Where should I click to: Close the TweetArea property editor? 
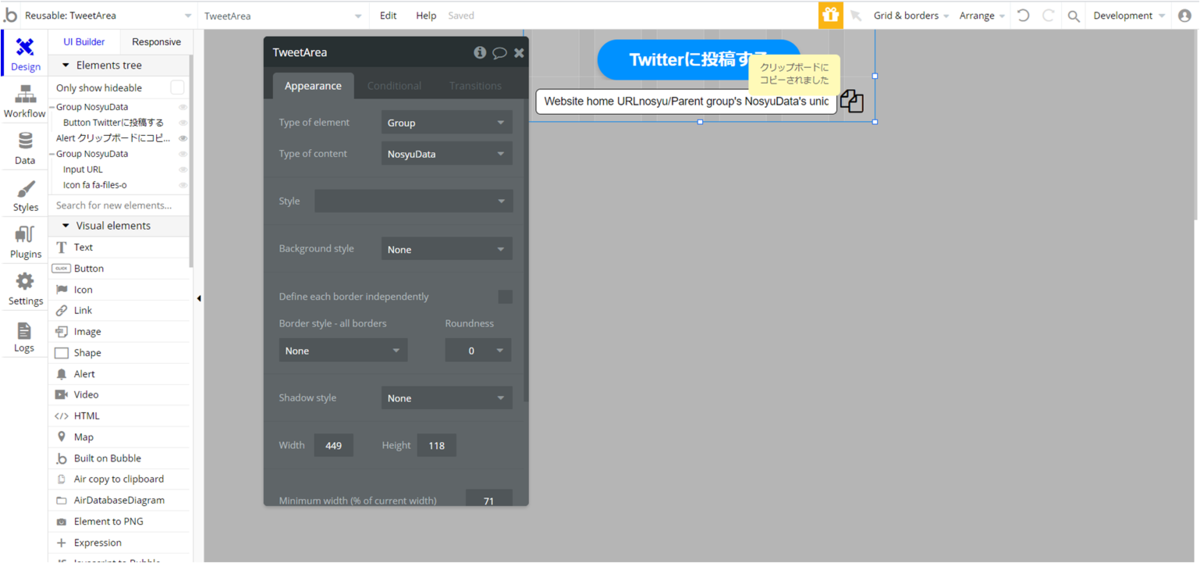[519, 52]
